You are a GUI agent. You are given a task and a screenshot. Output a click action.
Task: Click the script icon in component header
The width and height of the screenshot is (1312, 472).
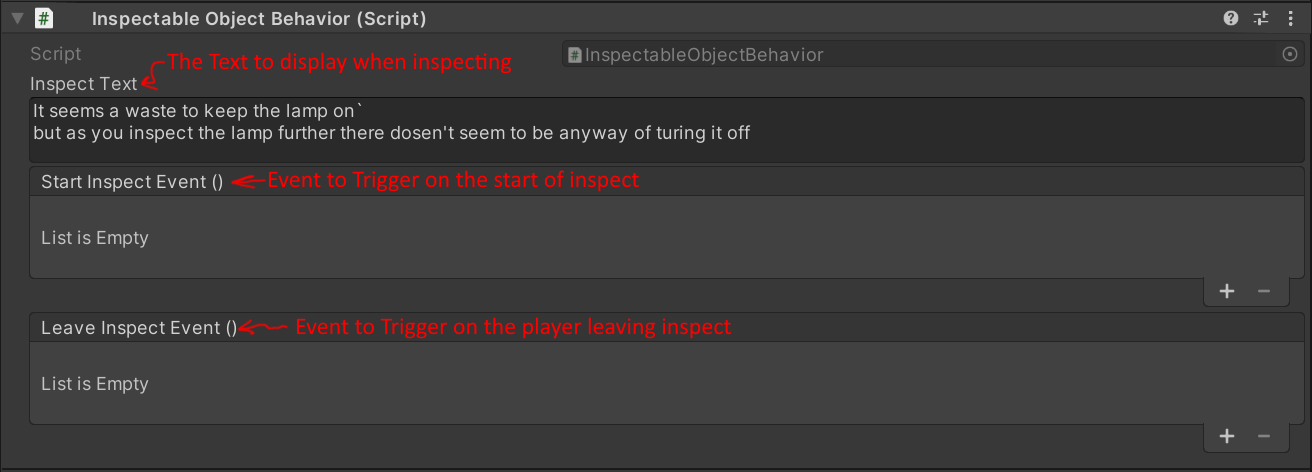tap(44, 18)
